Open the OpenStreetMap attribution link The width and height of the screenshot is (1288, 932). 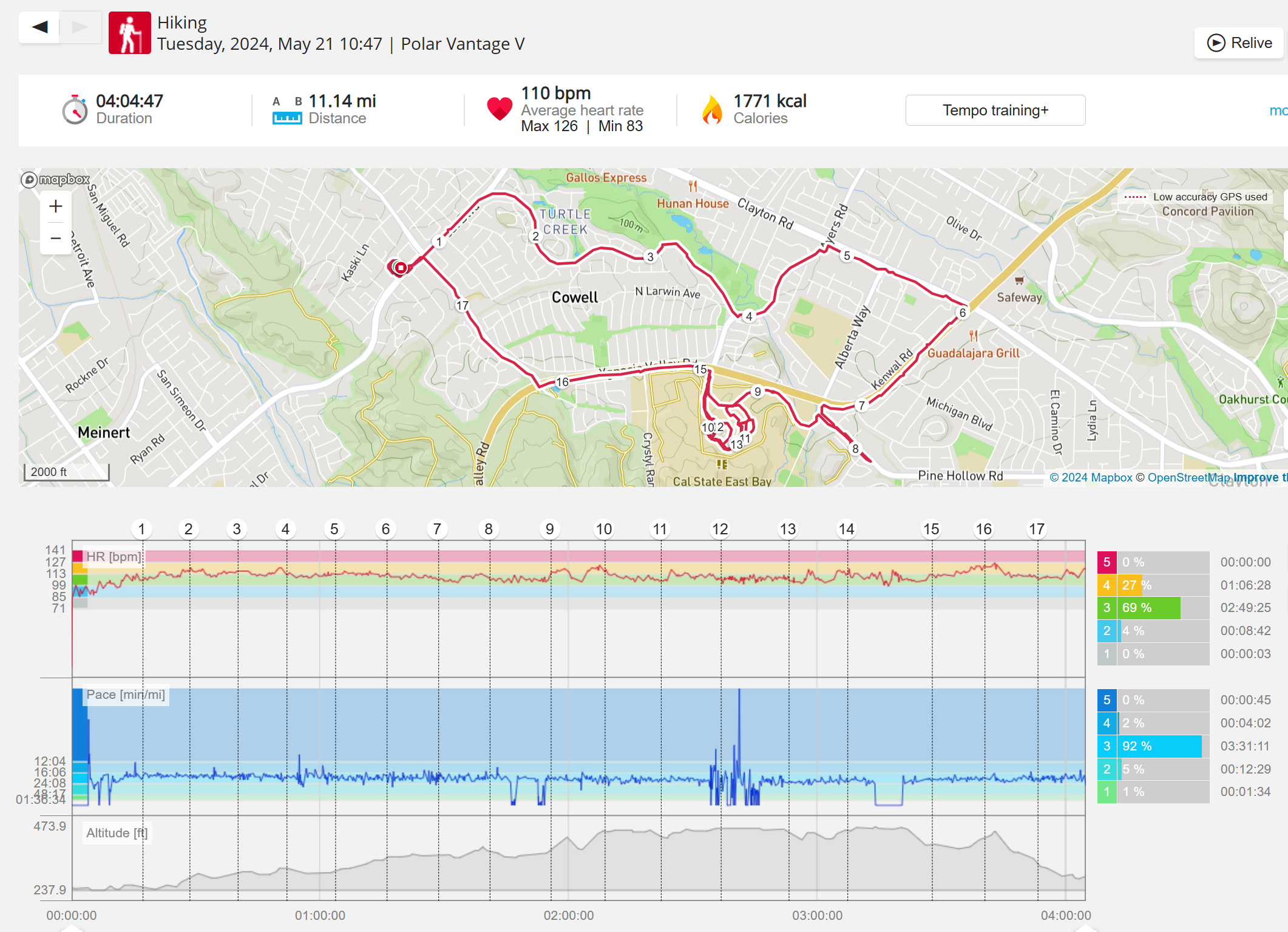pyautogui.click(x=1188, y=478)
